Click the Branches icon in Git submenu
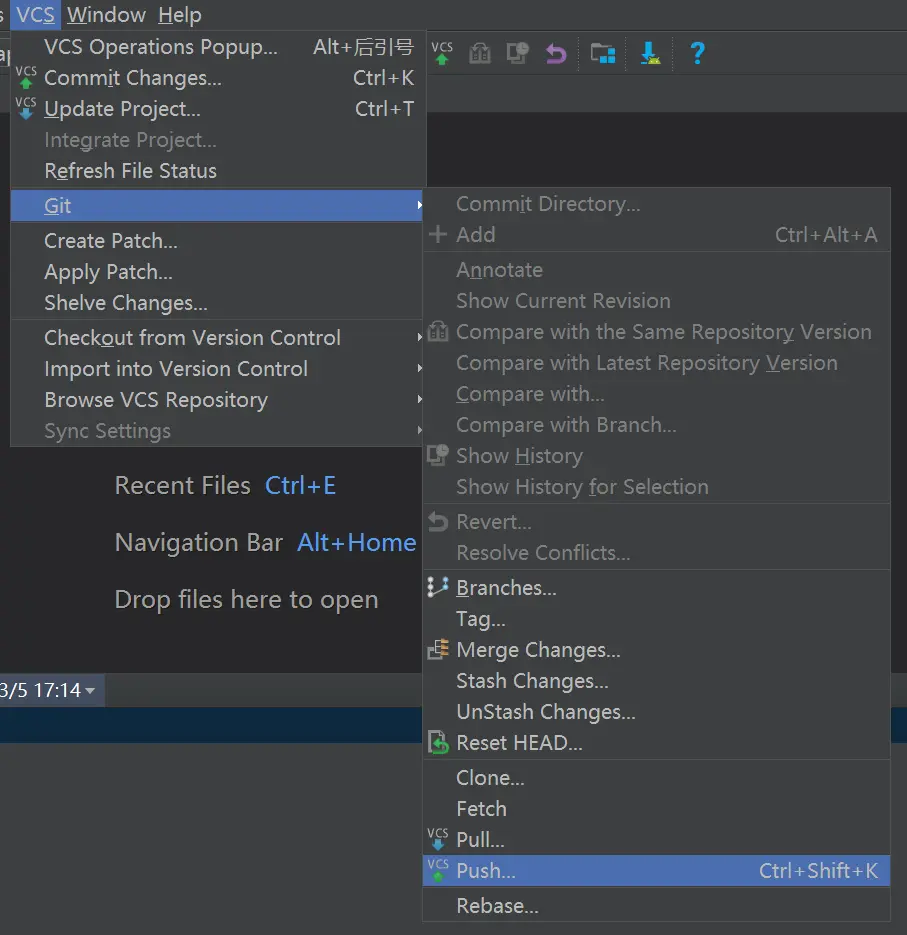Image resolution: width=907 pixels, height=935 pixels. (438, 587)
